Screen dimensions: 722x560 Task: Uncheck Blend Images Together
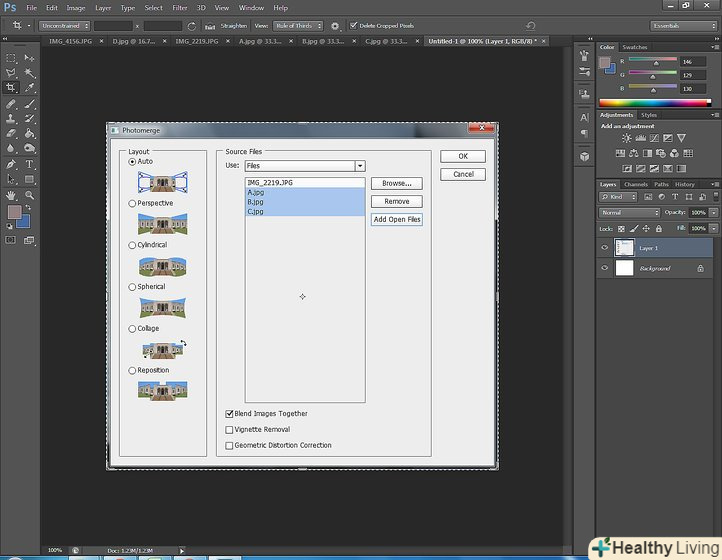[x=230, y=413]
